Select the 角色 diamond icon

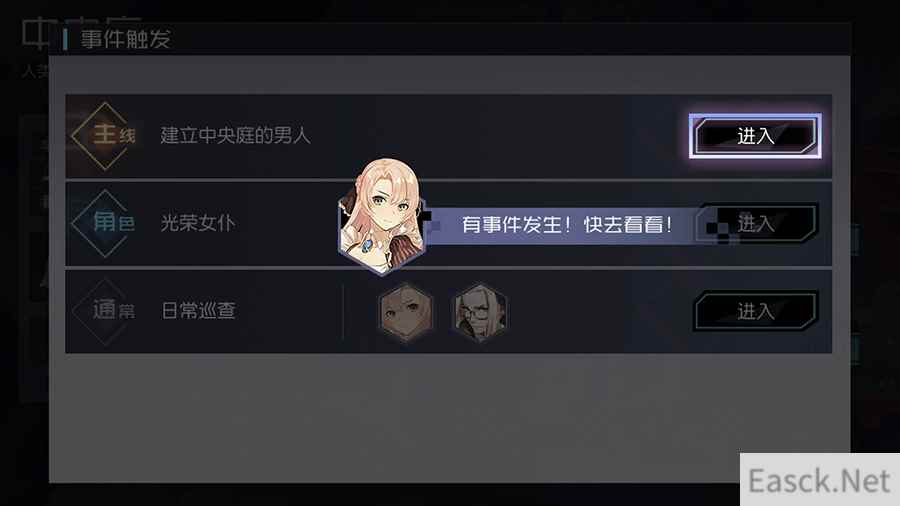(x=105, y=223)
